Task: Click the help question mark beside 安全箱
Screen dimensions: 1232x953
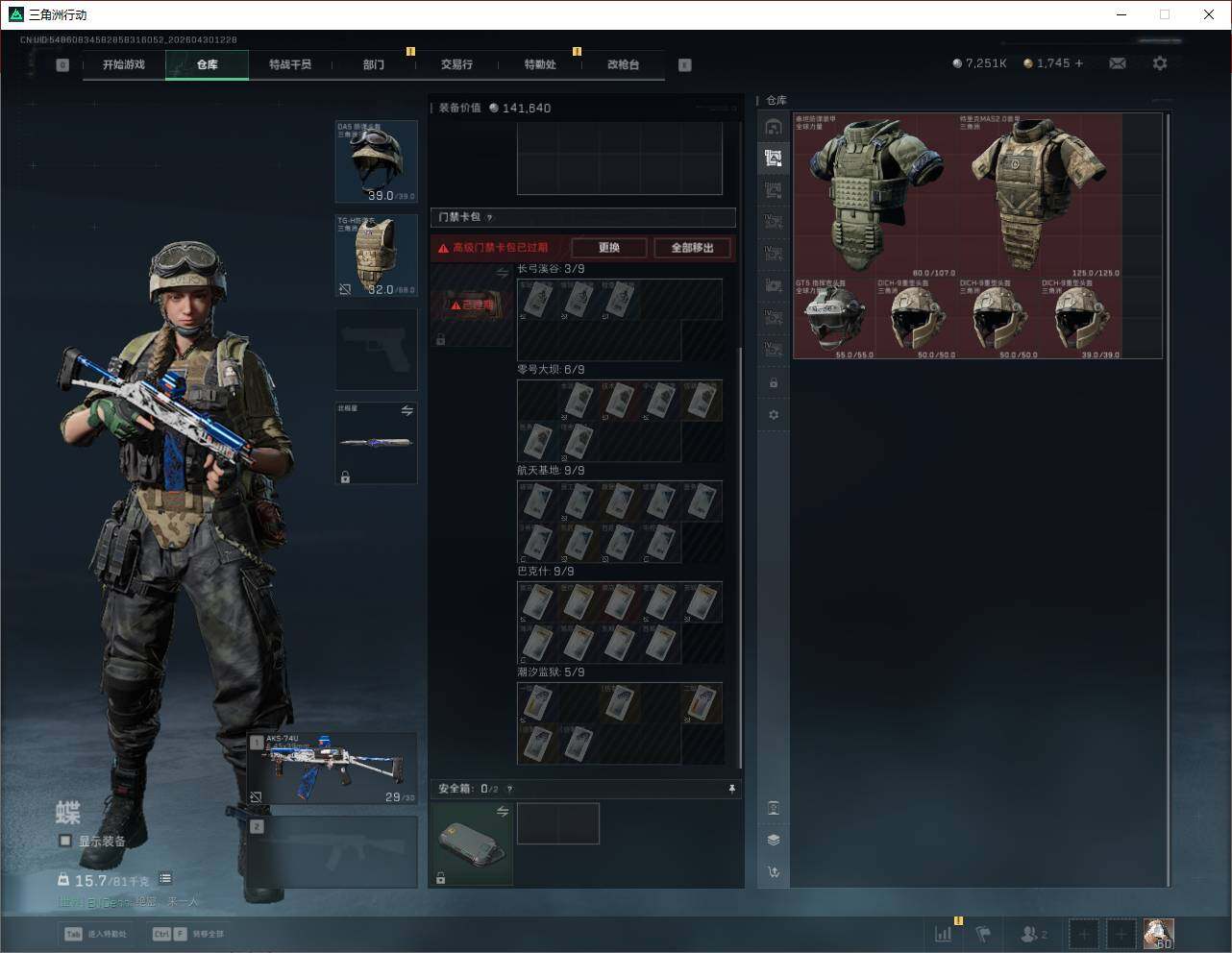Action: tap(509, 789)
